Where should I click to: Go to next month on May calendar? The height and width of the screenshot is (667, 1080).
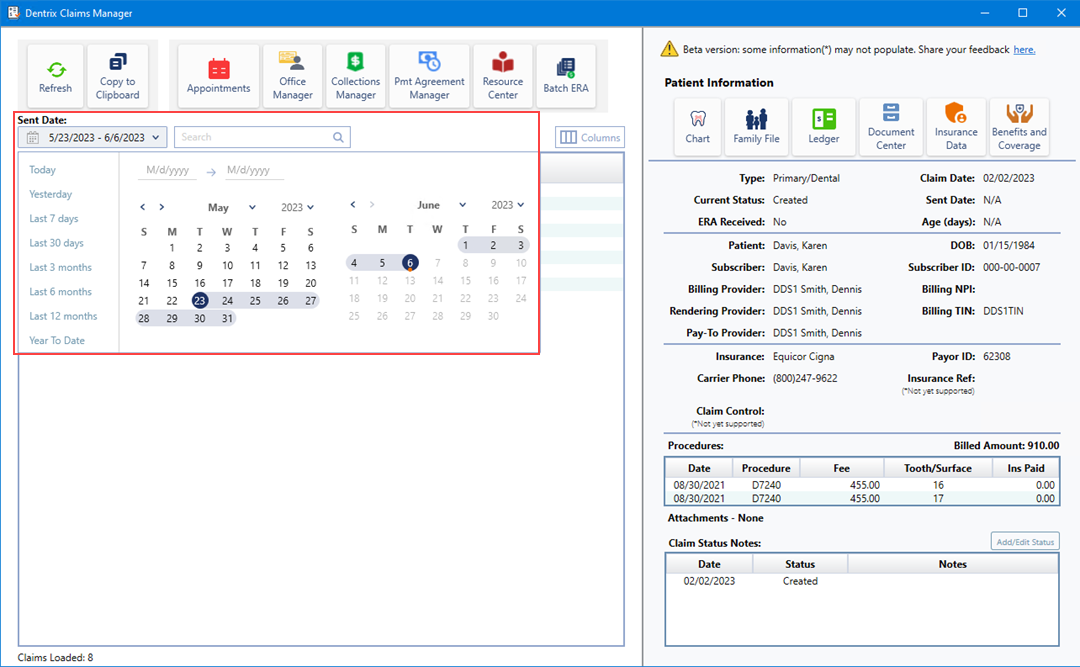(x=162, y=207)
